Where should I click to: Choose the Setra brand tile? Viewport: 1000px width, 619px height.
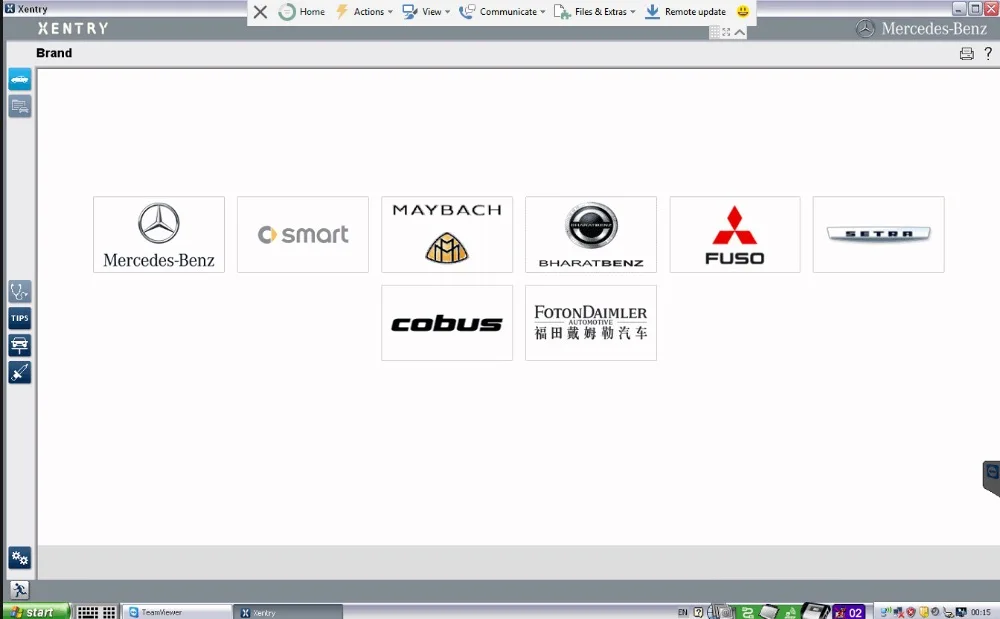point(878,235)
